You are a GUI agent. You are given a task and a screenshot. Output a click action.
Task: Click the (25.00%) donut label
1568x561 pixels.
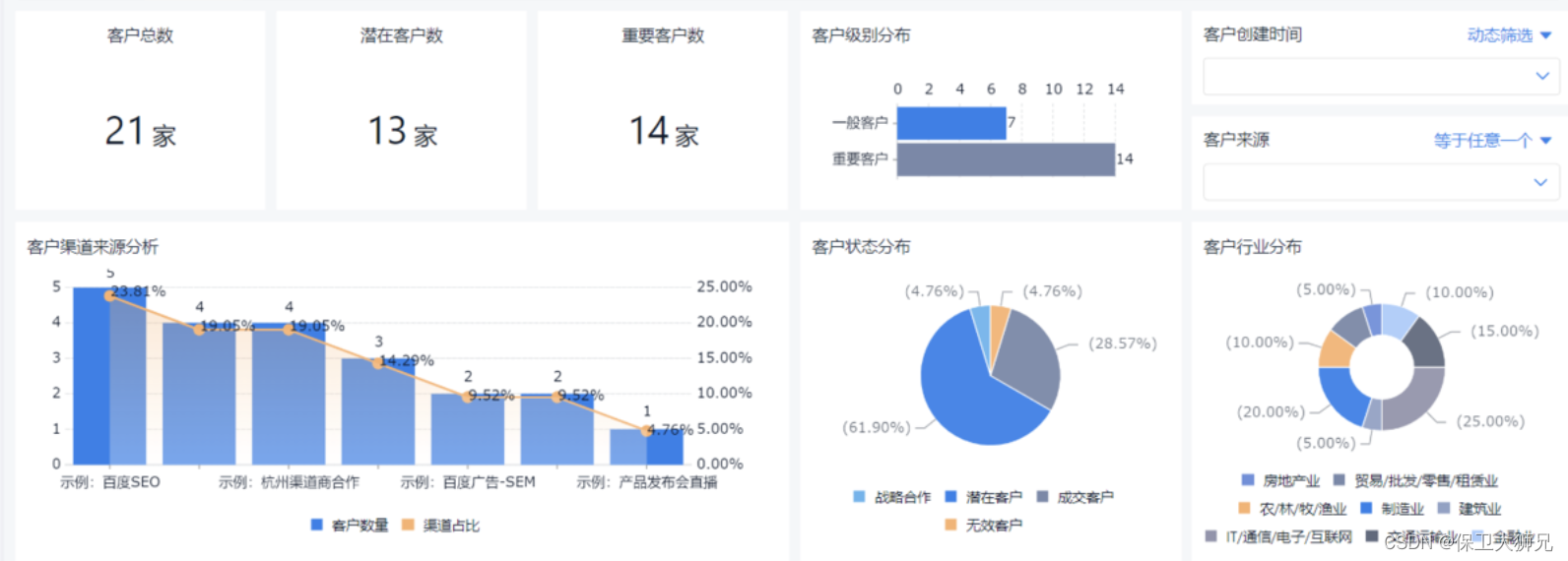coord(1490,421)
